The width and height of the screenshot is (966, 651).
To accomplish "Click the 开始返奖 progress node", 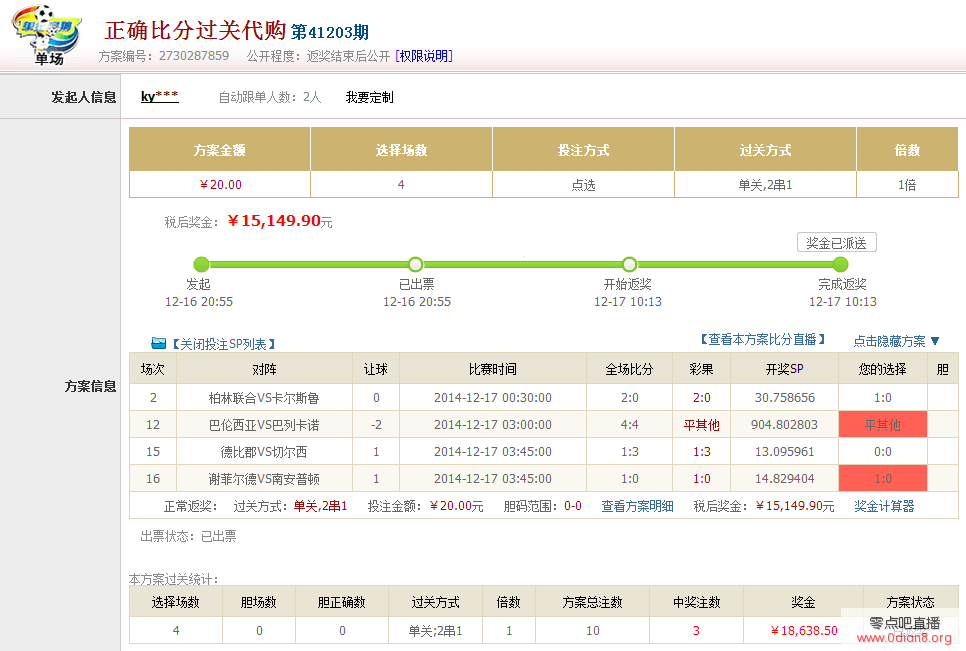I will (629, 264).
